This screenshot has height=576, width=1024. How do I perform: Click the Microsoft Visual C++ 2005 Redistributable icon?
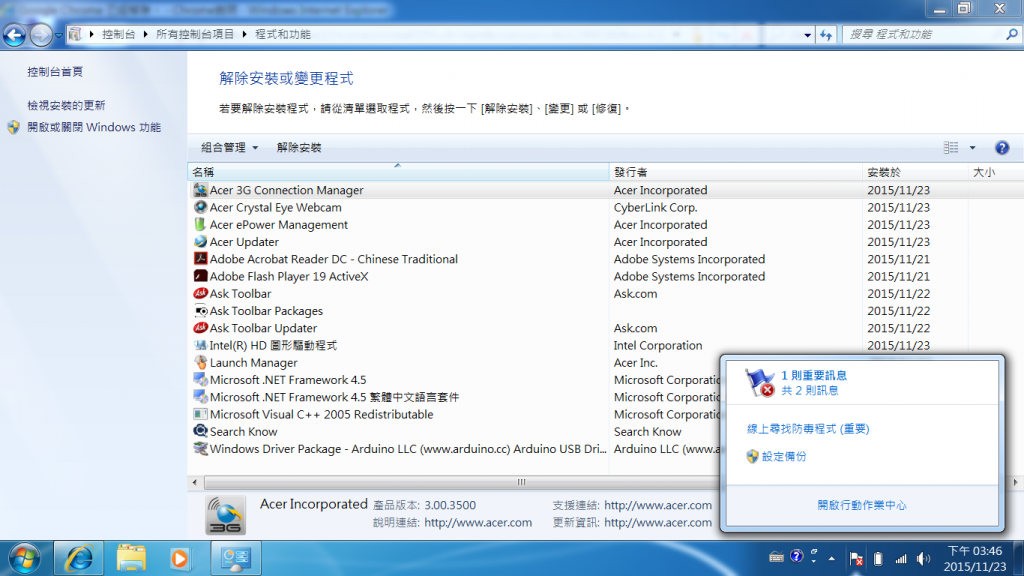200,414
